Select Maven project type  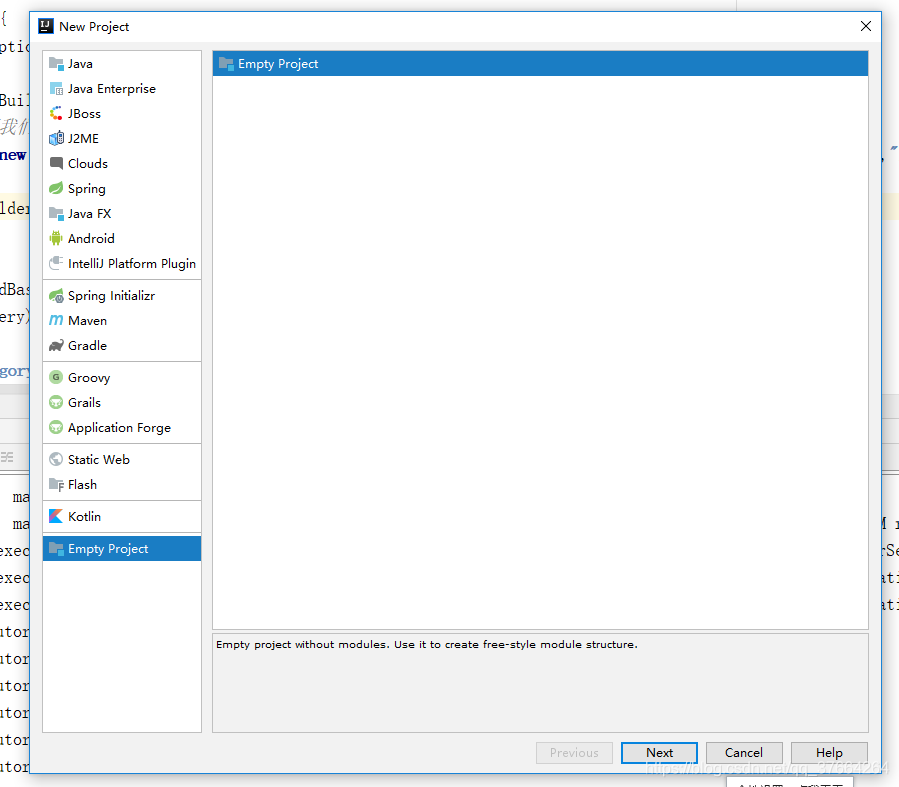click(x=122, y=320)
